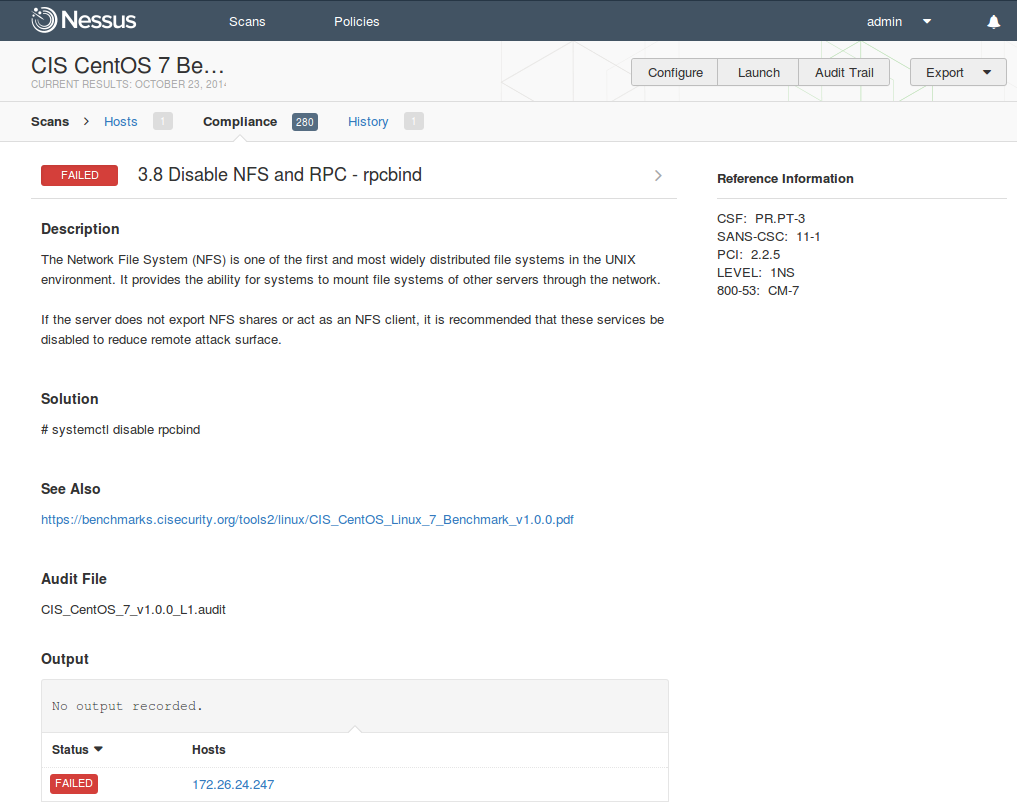Switch to the Hosts tab

[x=121, y=121]
